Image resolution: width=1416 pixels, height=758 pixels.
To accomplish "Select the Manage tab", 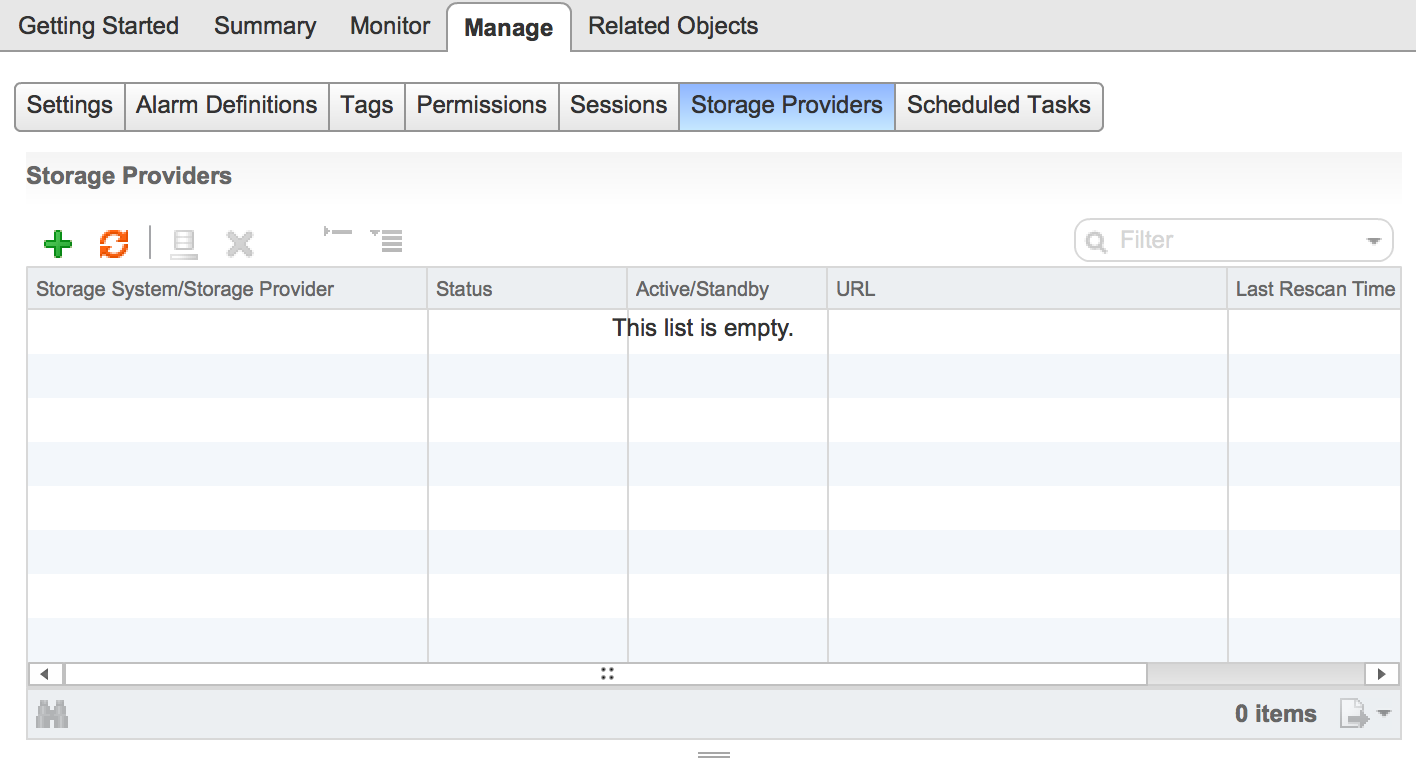I will pyautogui.click(x=508, y=27).
